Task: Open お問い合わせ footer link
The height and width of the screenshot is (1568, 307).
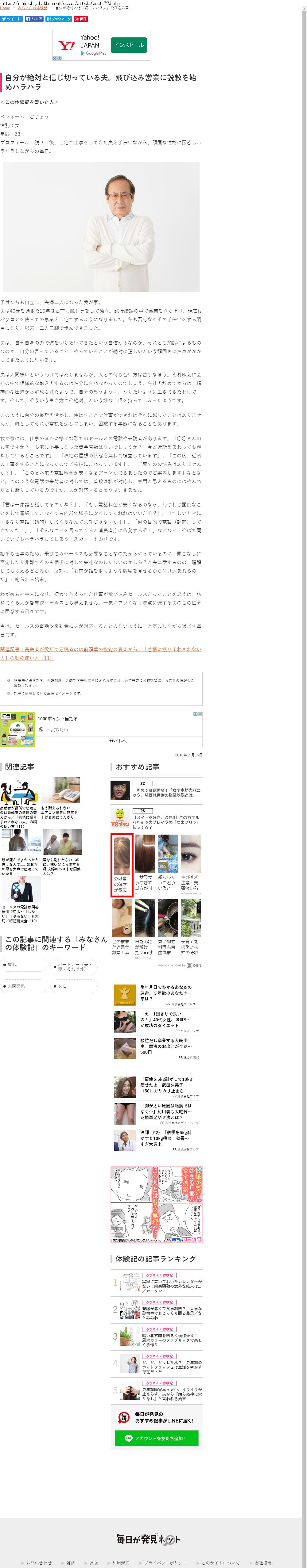Action: coord(39,1562)
